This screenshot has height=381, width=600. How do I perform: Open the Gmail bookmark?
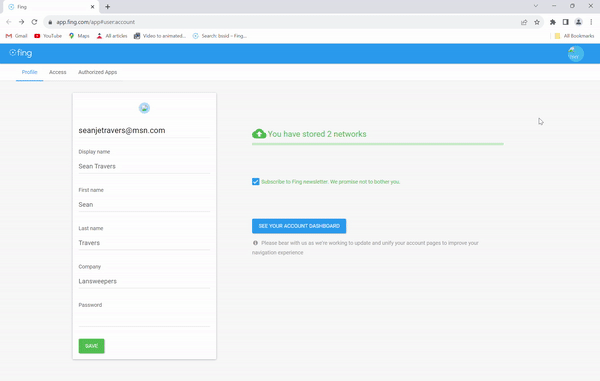[x=16, y=36]
